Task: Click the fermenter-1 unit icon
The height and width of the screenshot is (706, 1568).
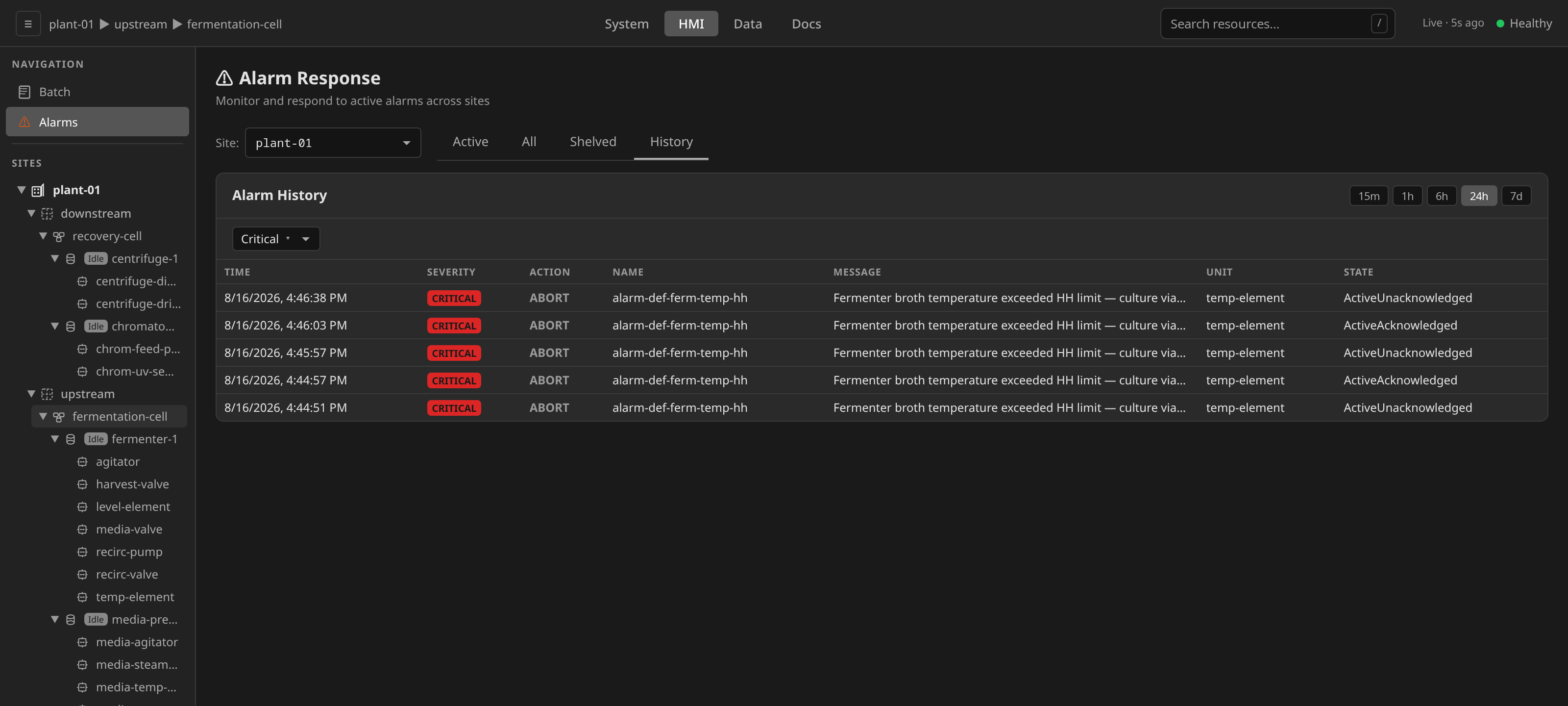Action: 71,439
